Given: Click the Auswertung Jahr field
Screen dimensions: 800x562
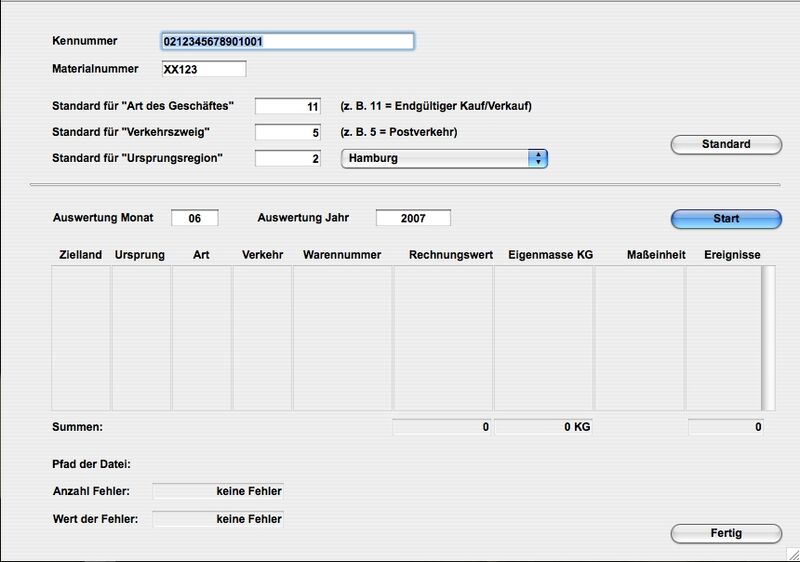Looking at the screenshot, I should (x=413, y=218).
